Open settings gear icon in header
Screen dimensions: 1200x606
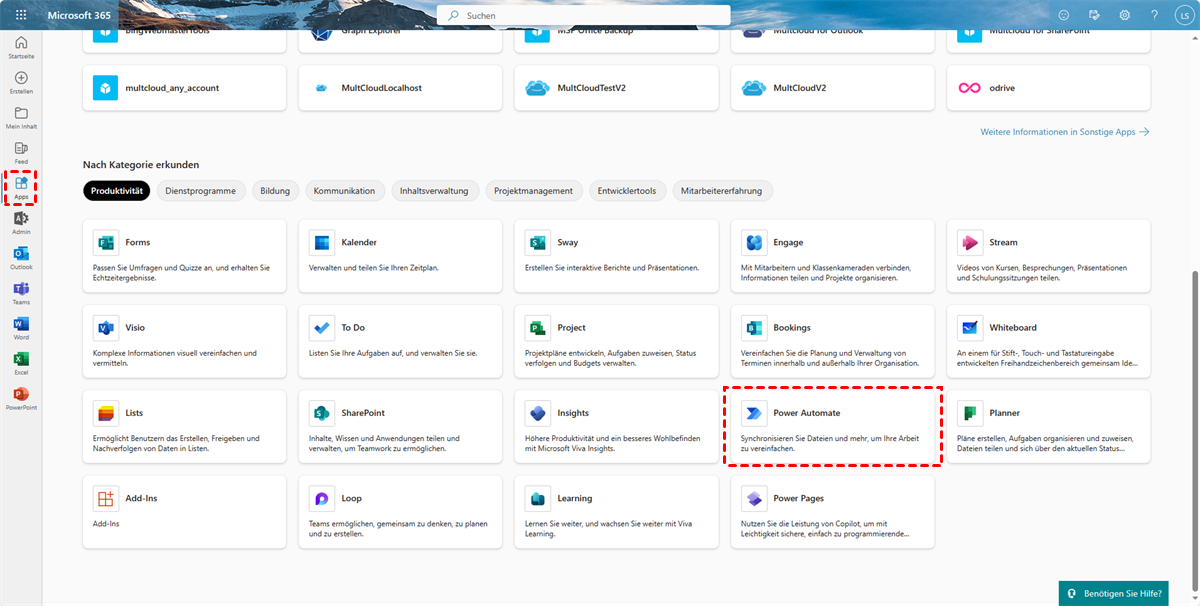1124,15
